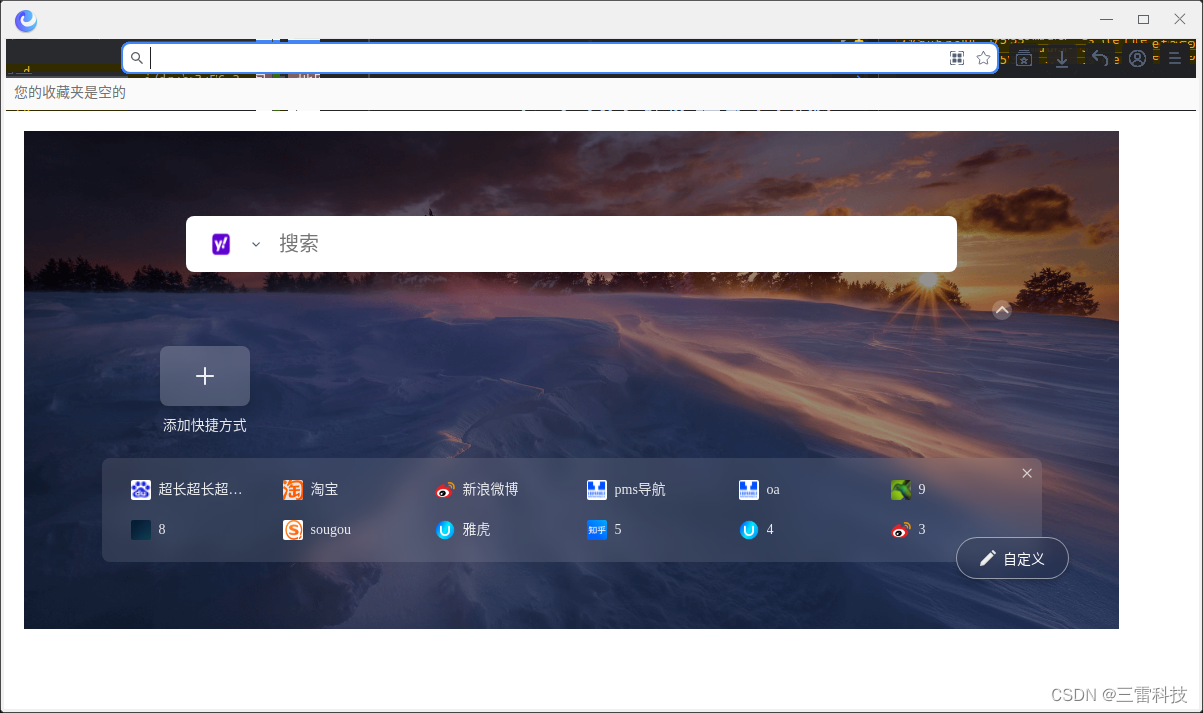Collapse the shortcuts panel with the chevron toggle

pos(1001,310)
